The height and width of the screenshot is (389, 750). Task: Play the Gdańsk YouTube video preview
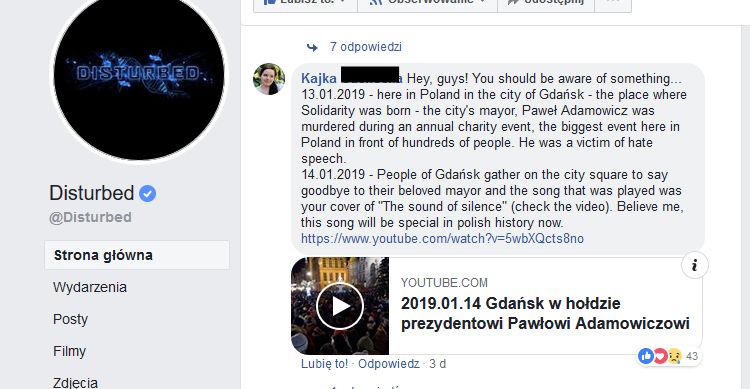pyautogui.click(x=340, y=306)
